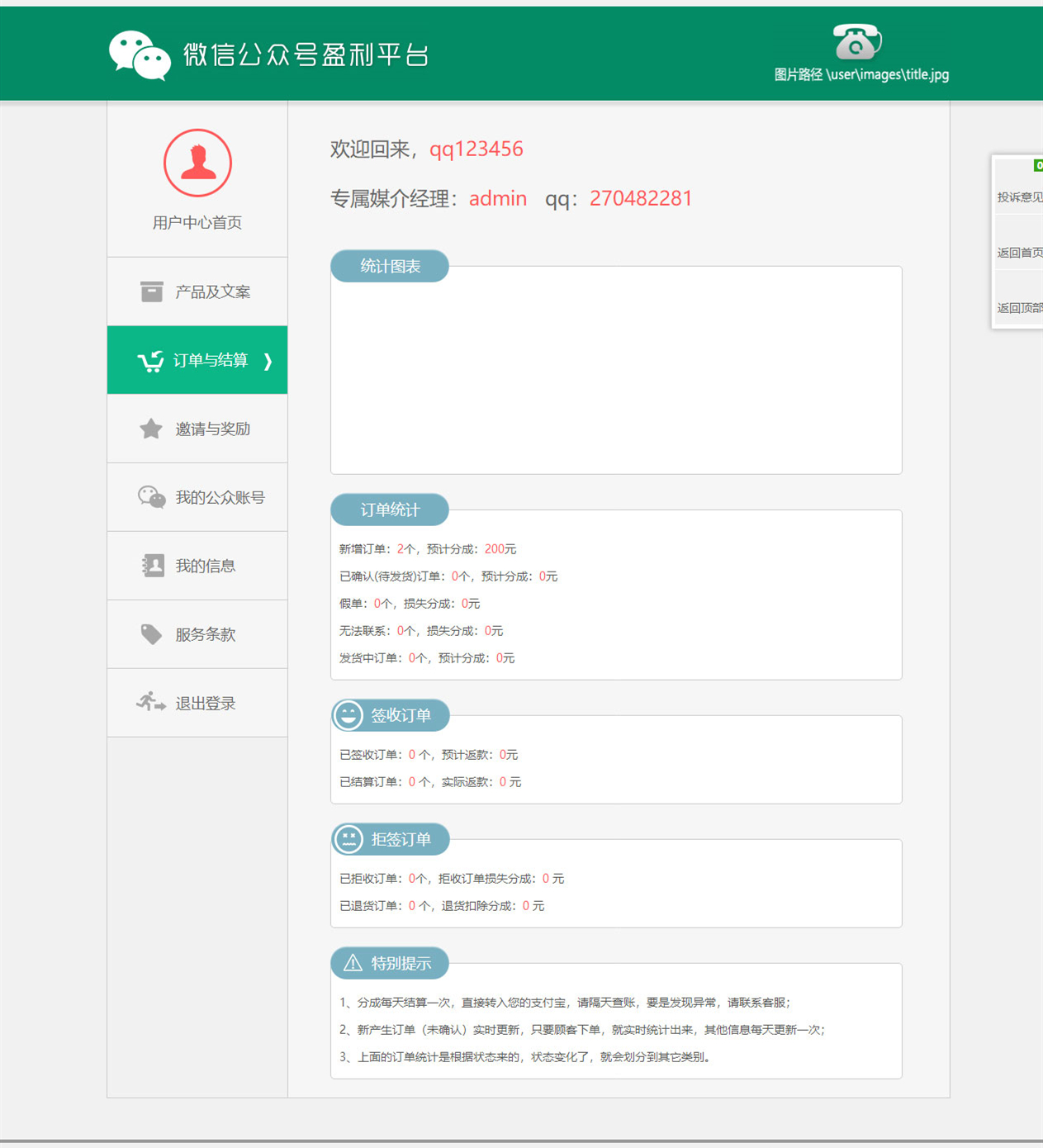
Task: Click the contact book icon for 我的信息
Action: (x=152, y=566)
